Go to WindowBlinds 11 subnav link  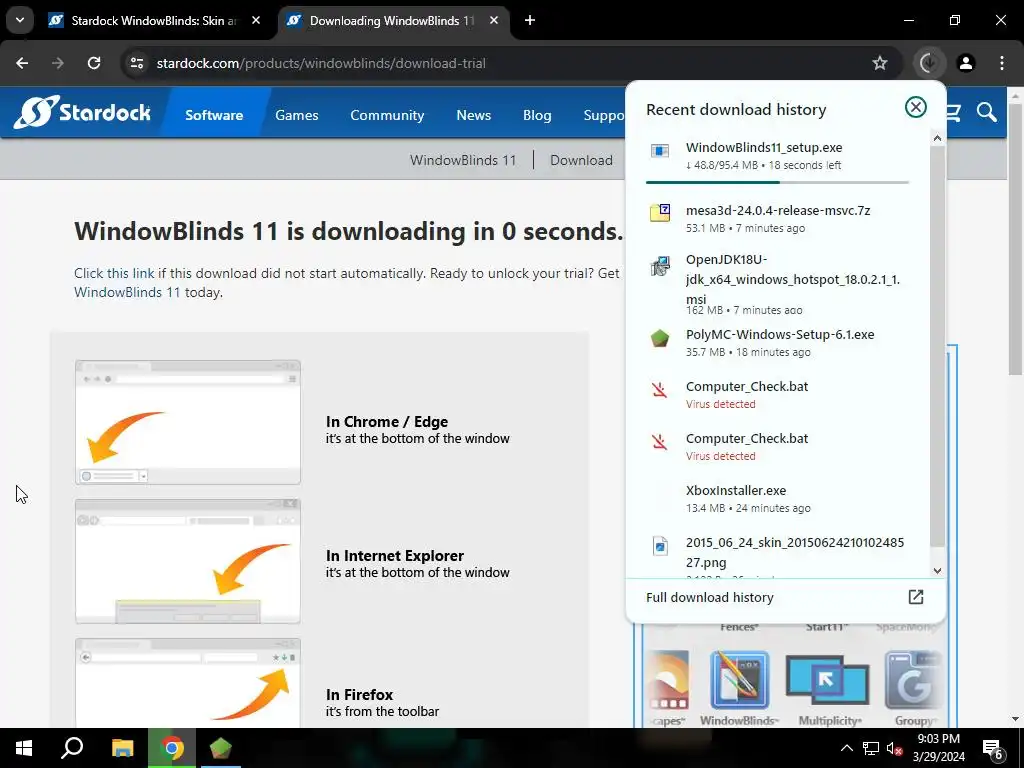(x=463, y=160)
